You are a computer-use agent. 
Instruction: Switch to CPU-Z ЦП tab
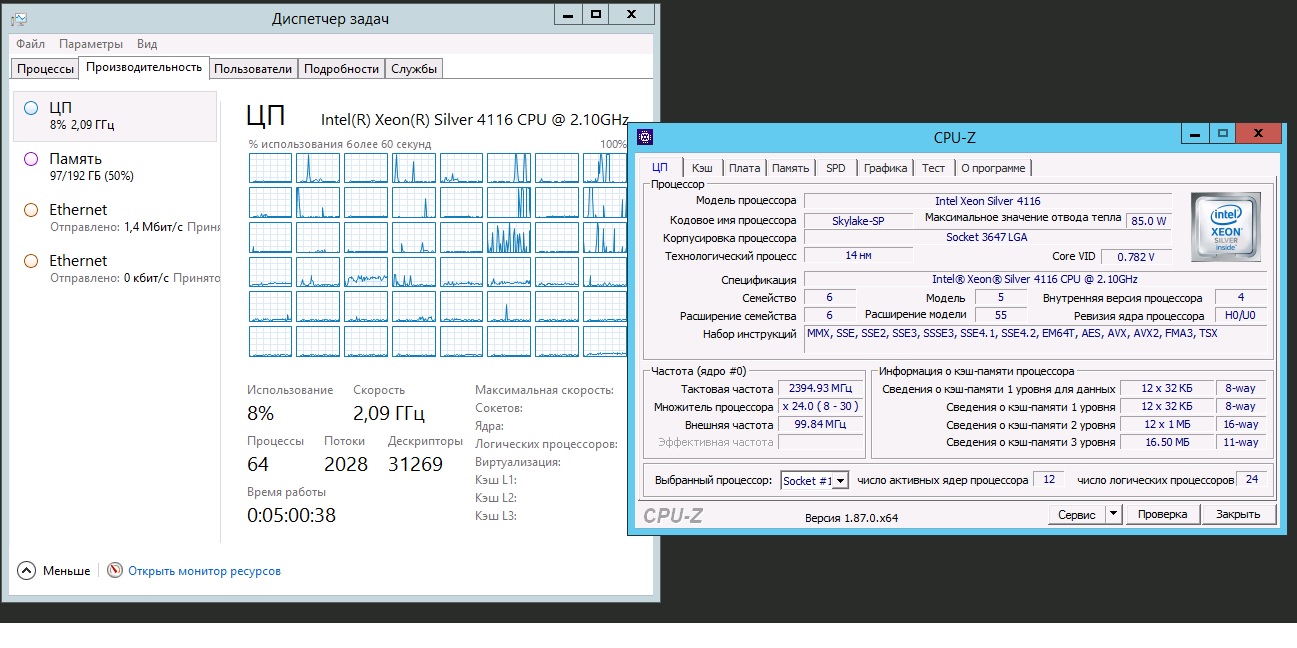659,167
